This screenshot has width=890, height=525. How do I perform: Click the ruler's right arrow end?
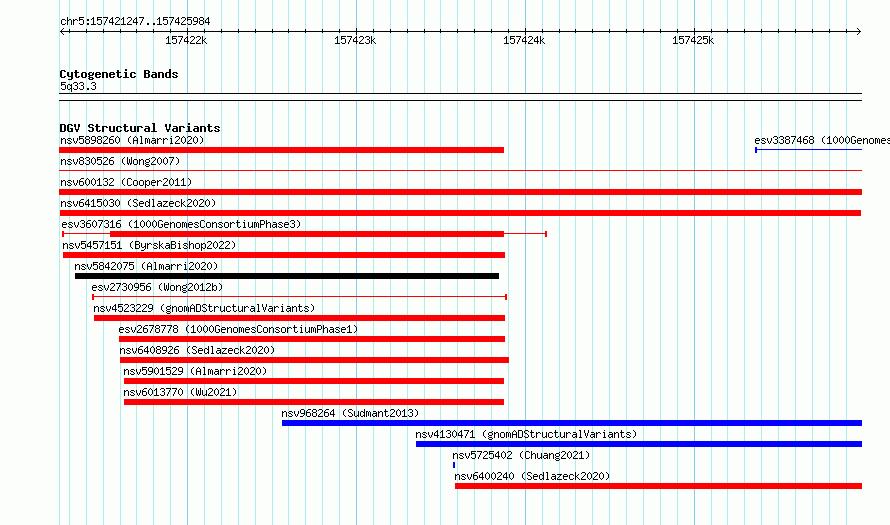pos(859,31)
